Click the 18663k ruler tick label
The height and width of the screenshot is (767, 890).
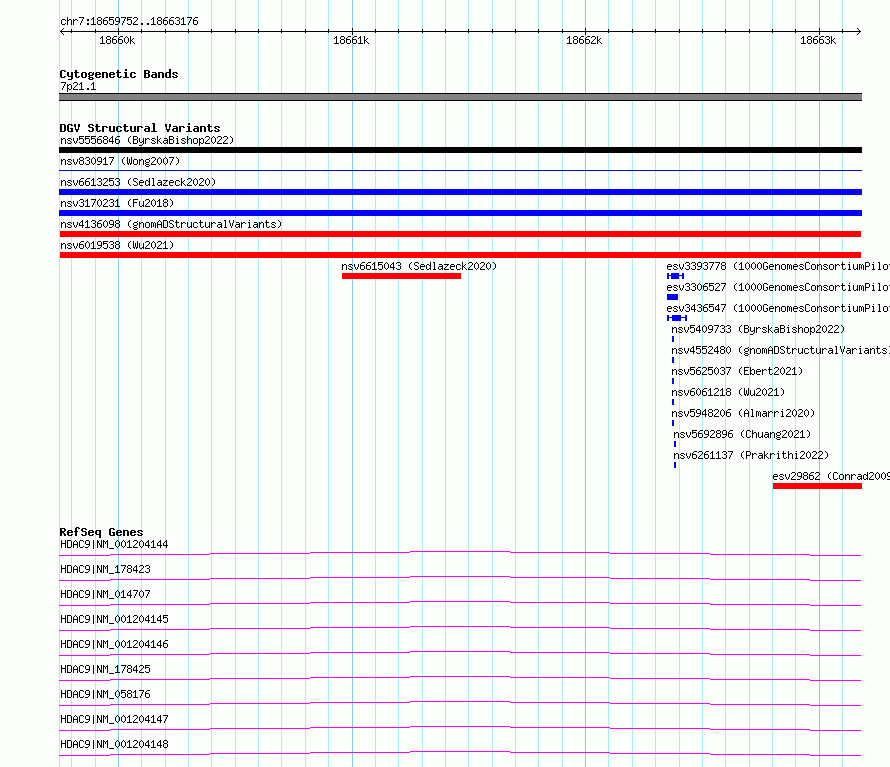click(x=818, y=40)
